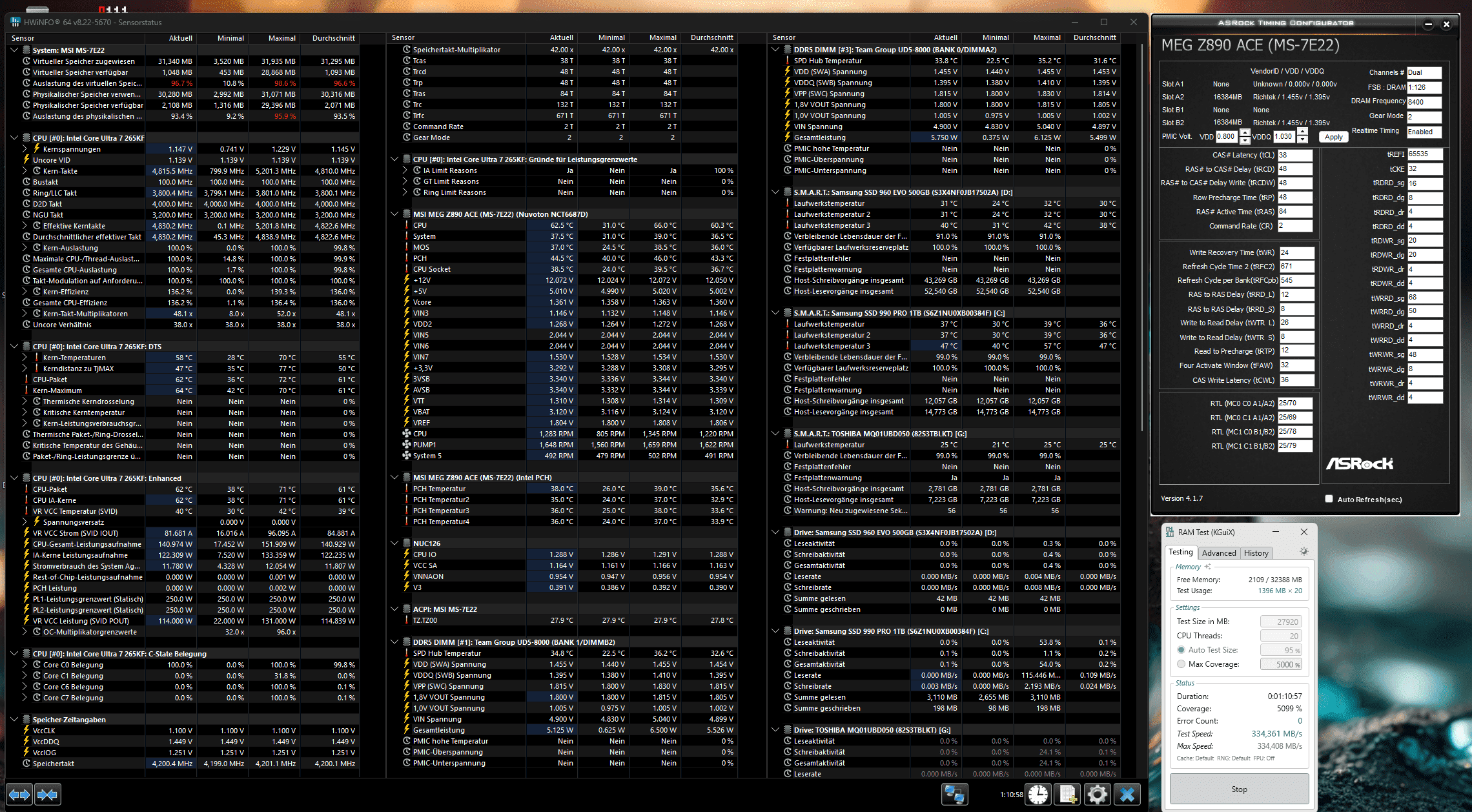Increase VDD voltage with up stepper
The height and width of the screenshot is (812, 1472).
pyautogui.click(x=1245, y=133)
